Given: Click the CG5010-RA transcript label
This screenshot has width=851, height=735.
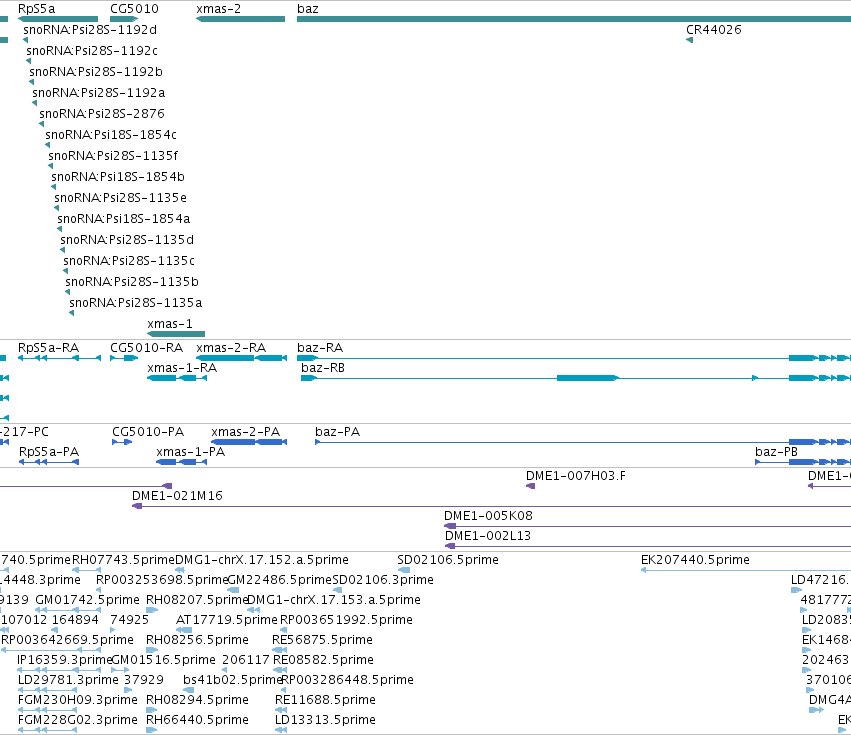Looking at the screenshot, I should click(x=147, y=348).
